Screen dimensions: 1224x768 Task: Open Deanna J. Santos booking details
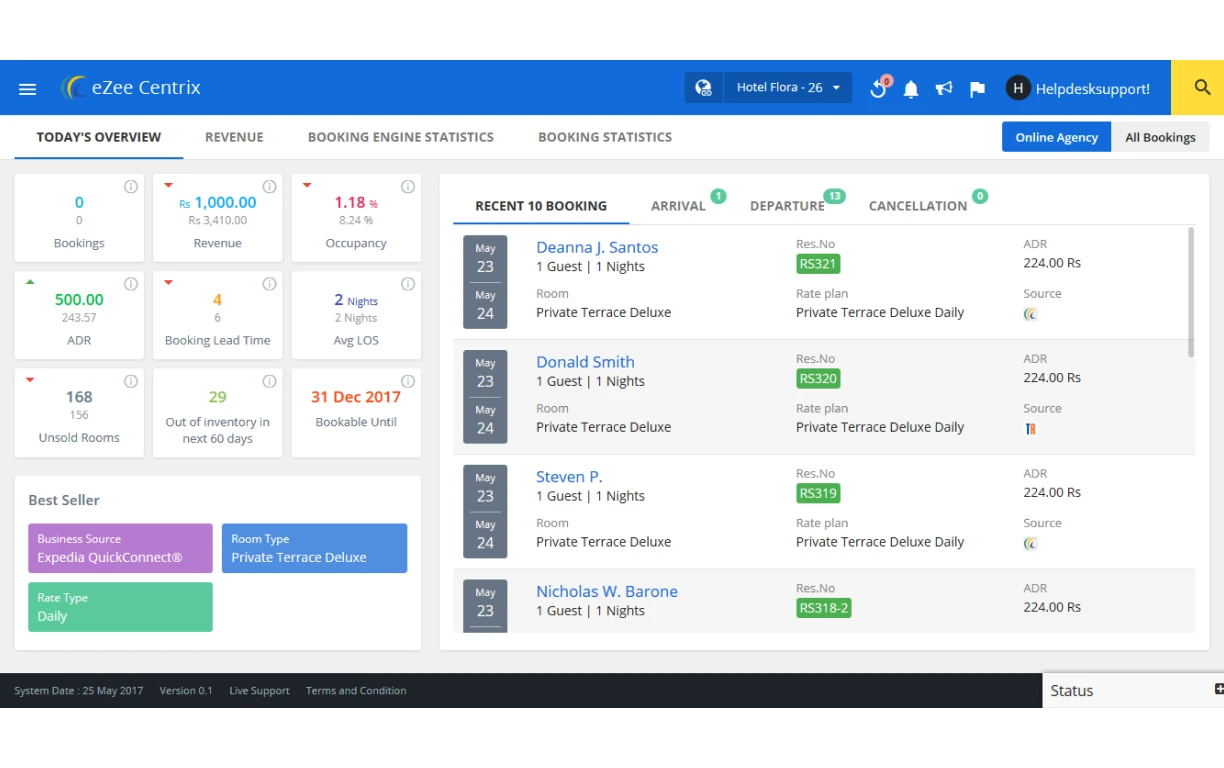tap(596, 247)
